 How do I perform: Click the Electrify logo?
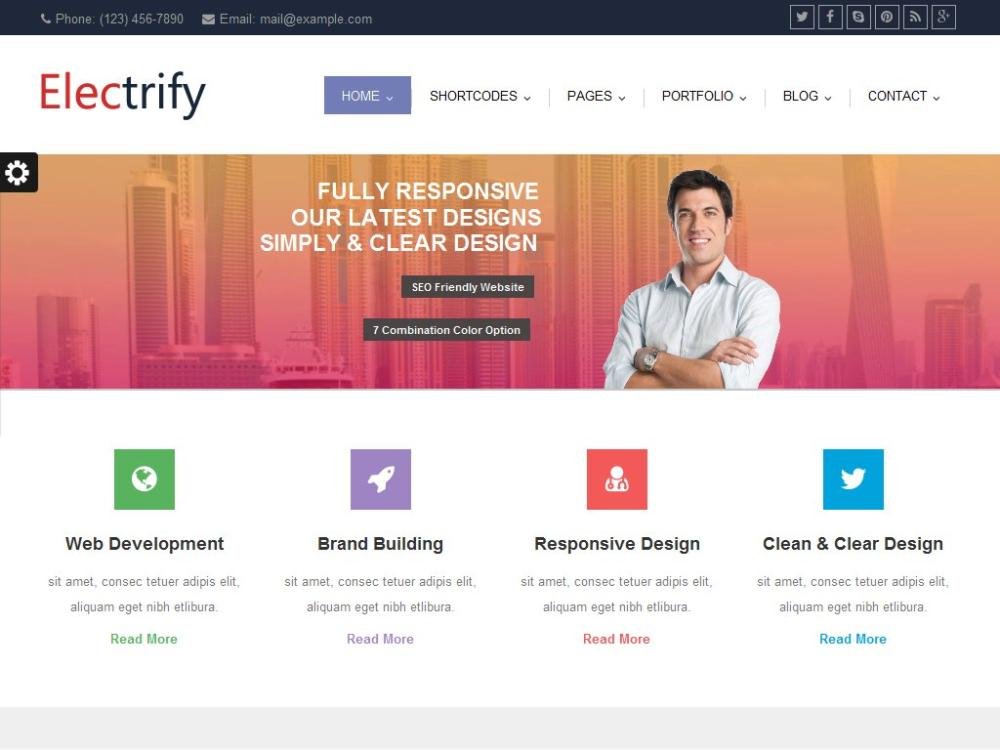[122, 94]
